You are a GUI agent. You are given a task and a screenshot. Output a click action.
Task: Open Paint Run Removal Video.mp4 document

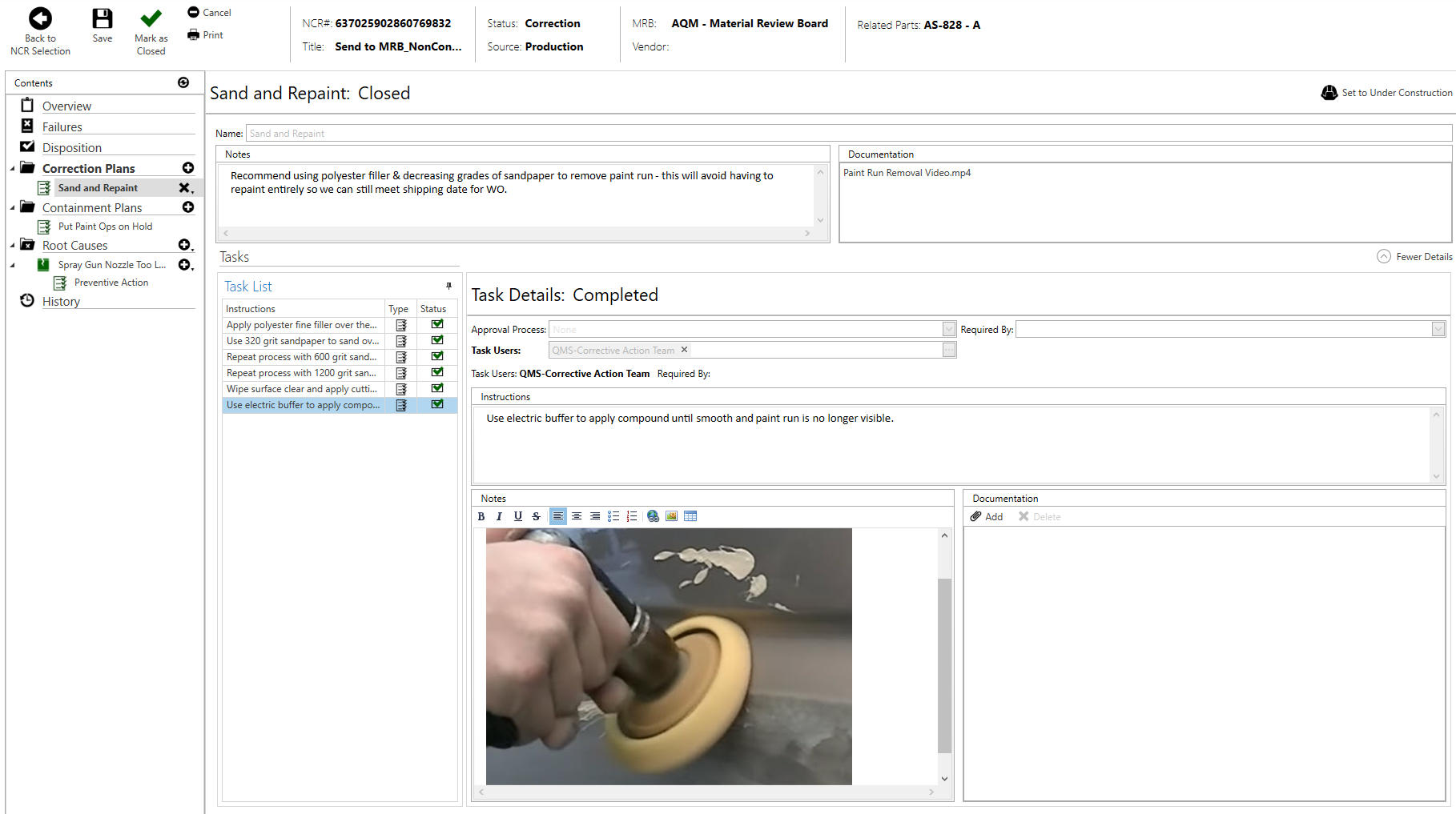[x=907, y=173]
